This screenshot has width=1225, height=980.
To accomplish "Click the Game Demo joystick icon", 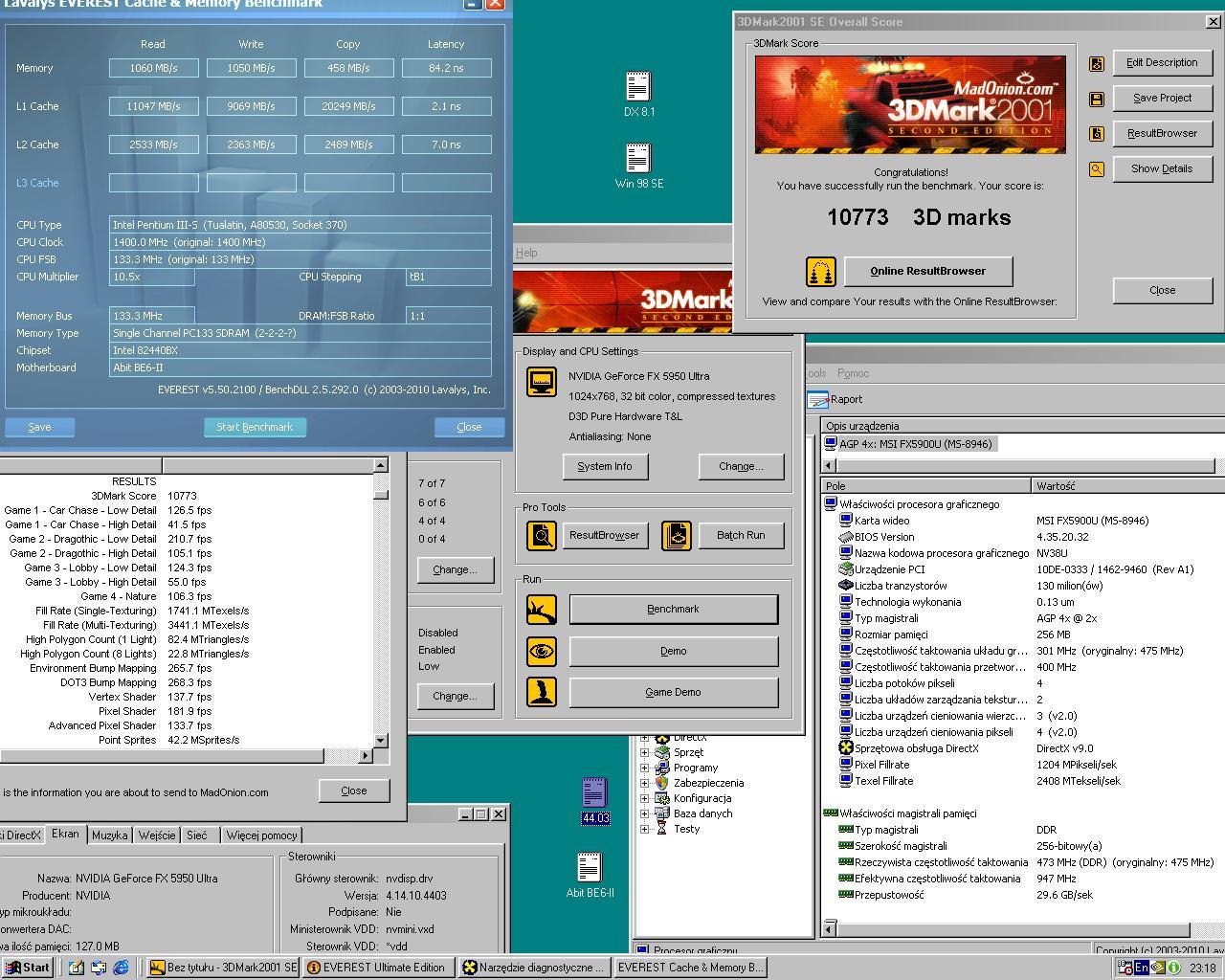I will [x=542, y=692].
